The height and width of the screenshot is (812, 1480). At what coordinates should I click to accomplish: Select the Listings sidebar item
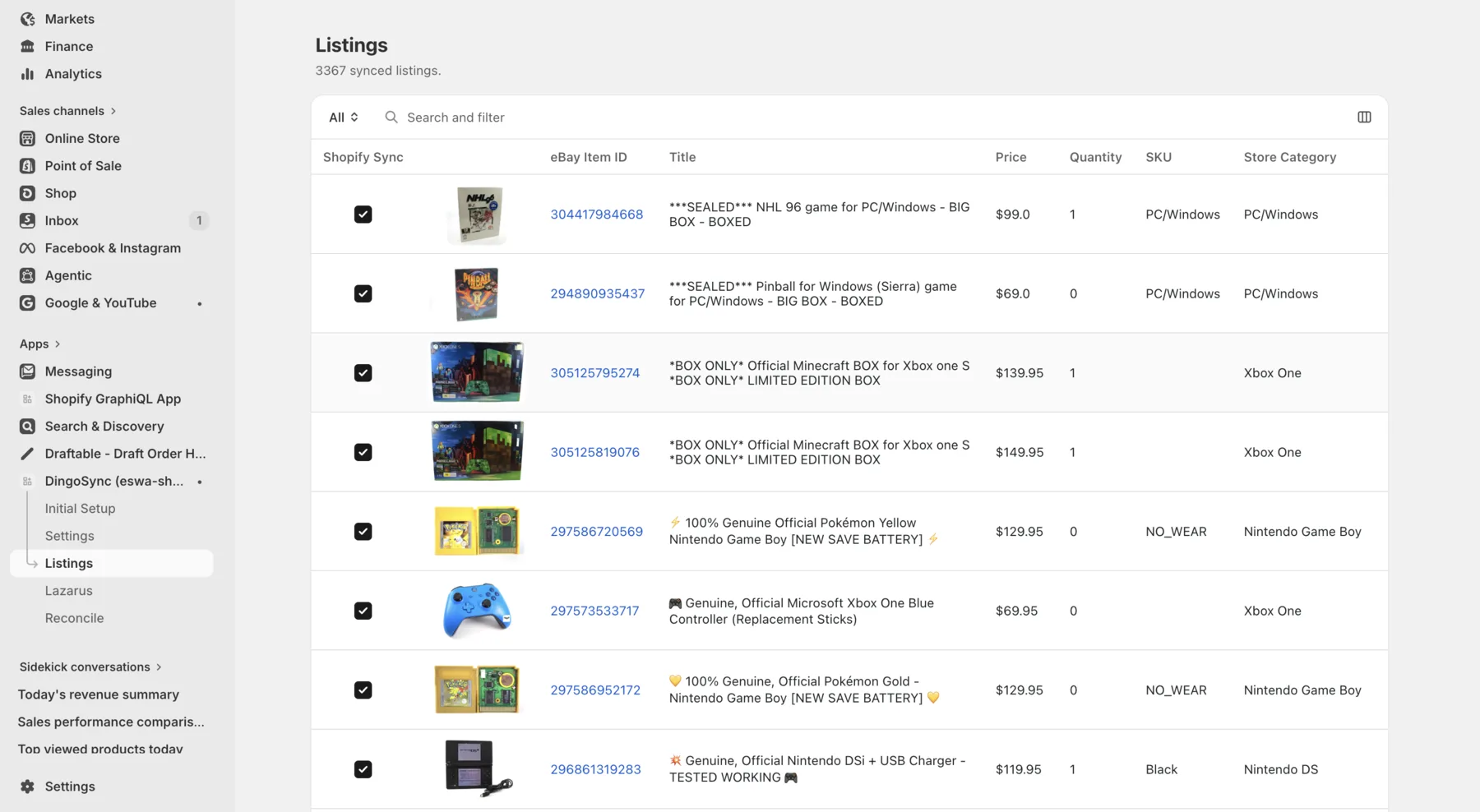click(x=112, y=563)
